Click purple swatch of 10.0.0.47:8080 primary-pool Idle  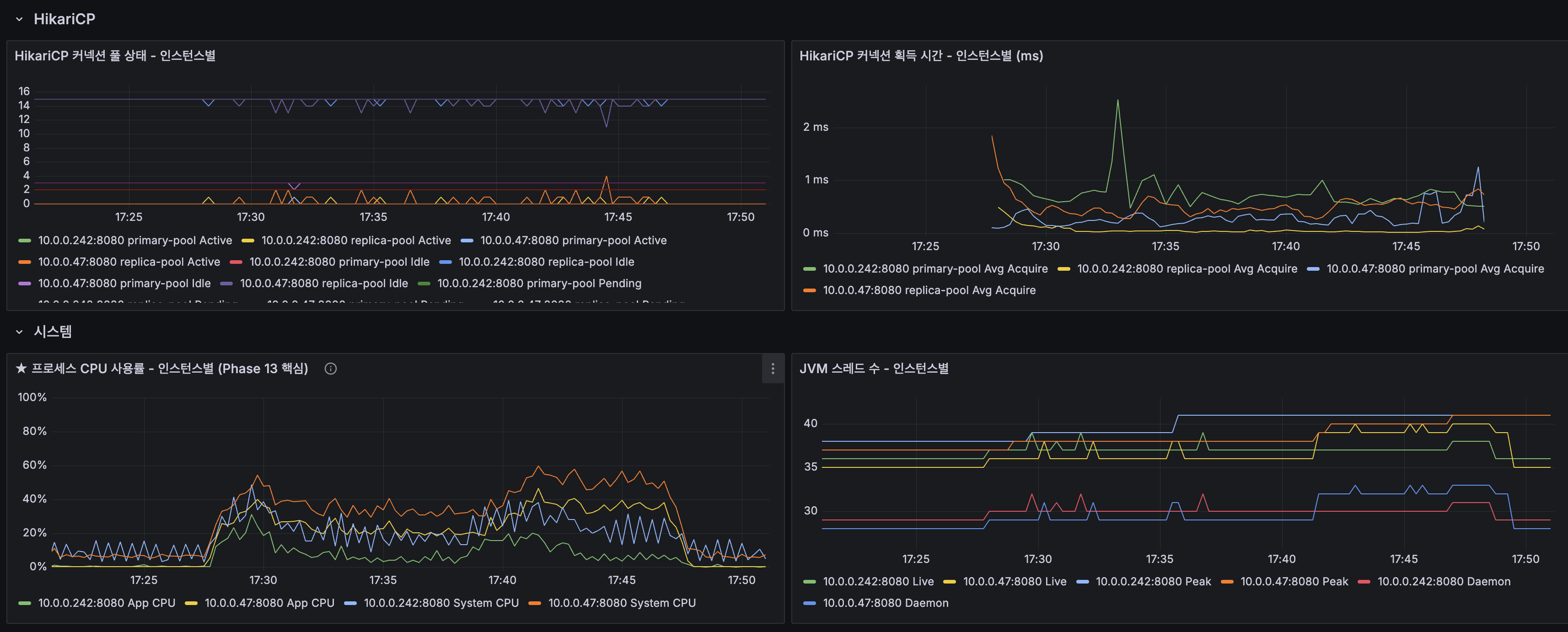pyautogui.click(x=24, y=284)
